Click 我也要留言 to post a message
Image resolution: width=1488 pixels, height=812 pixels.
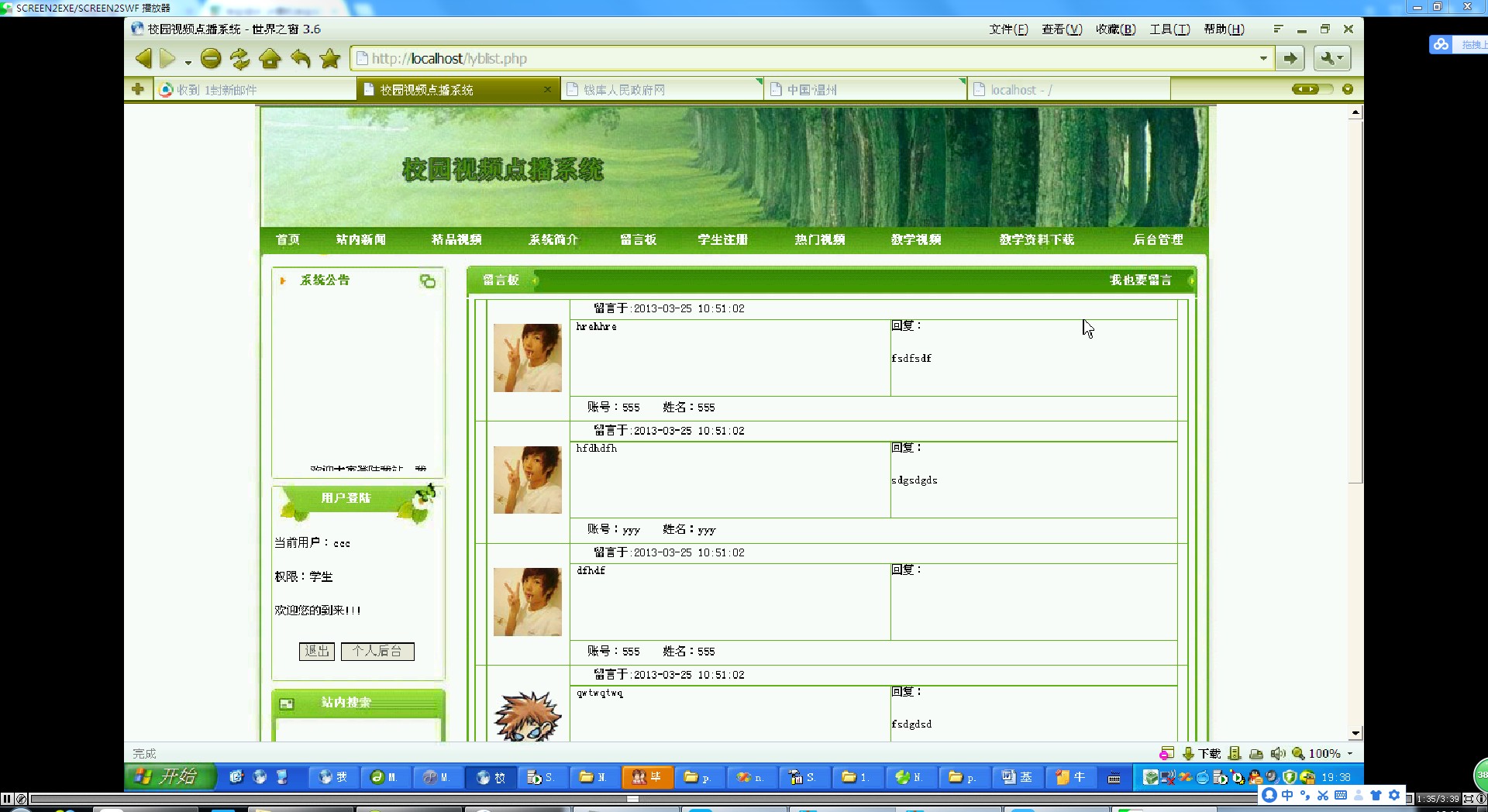tap(1140, 280)
